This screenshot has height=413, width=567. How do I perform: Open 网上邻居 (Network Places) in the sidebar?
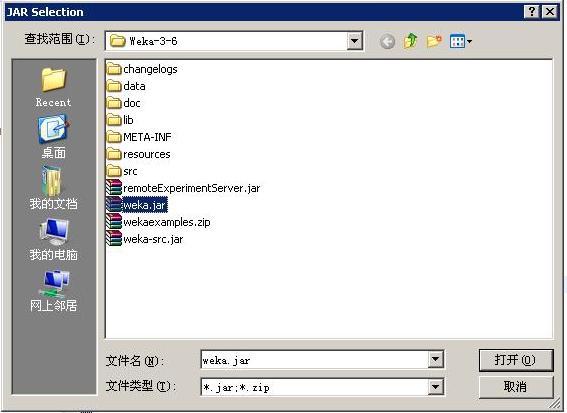[54, 291]
